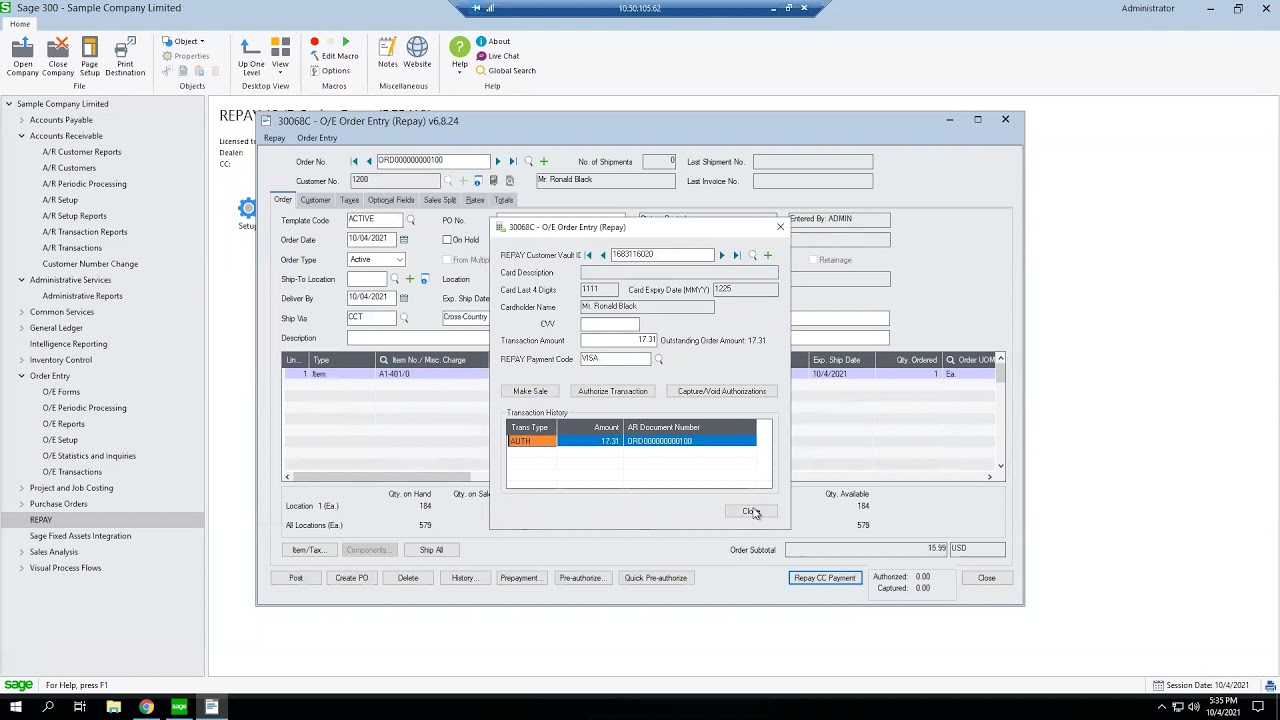The height and width of the screenshot is (720, 1280).
Task: Click the Post button
Action: 296,578
